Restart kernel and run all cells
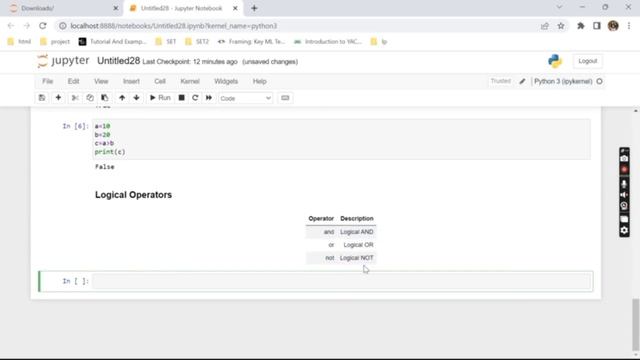The height and width of the screenshot is (360, 640). point(209,98)
